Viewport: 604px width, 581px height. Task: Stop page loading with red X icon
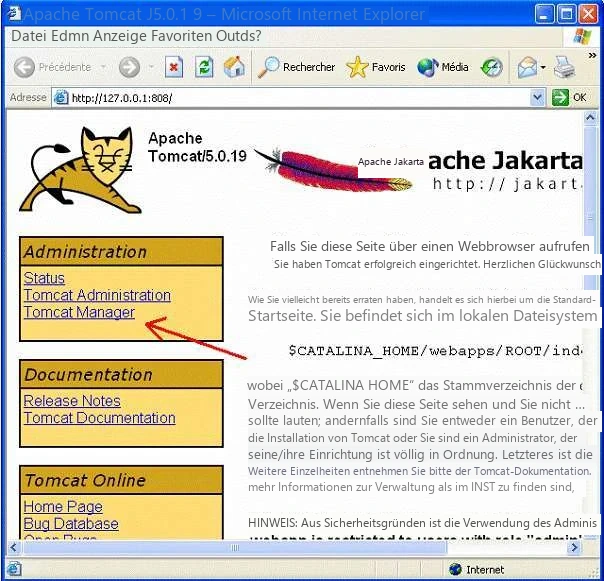coord(174,67)
